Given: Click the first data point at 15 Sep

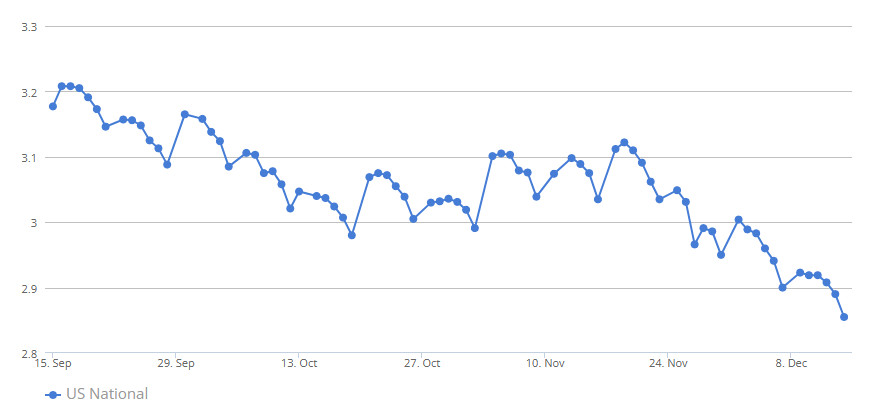Looking at the screenshot, I should point(53,106).
